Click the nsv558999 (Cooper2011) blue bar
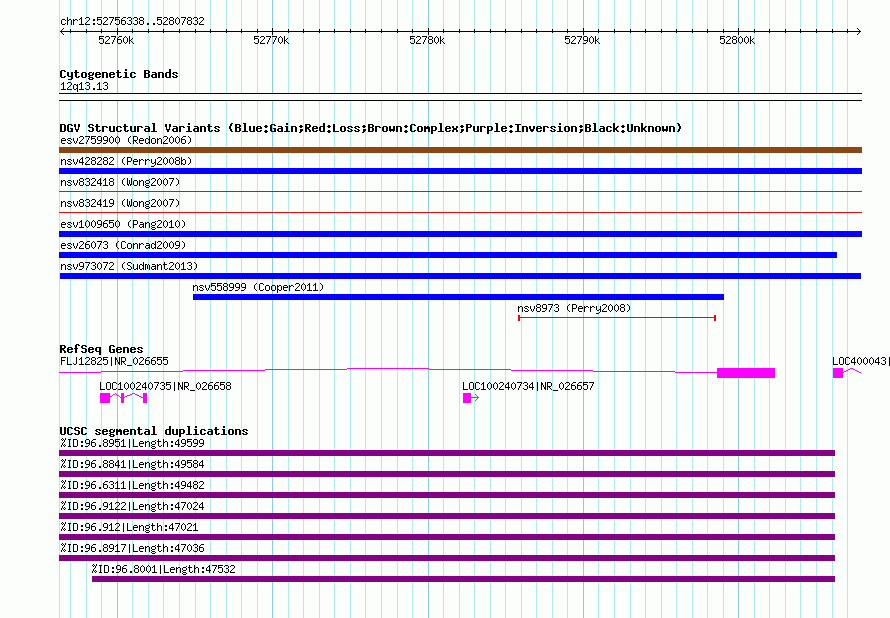Screen dimensions: 890x618 (x=458, y=297)
